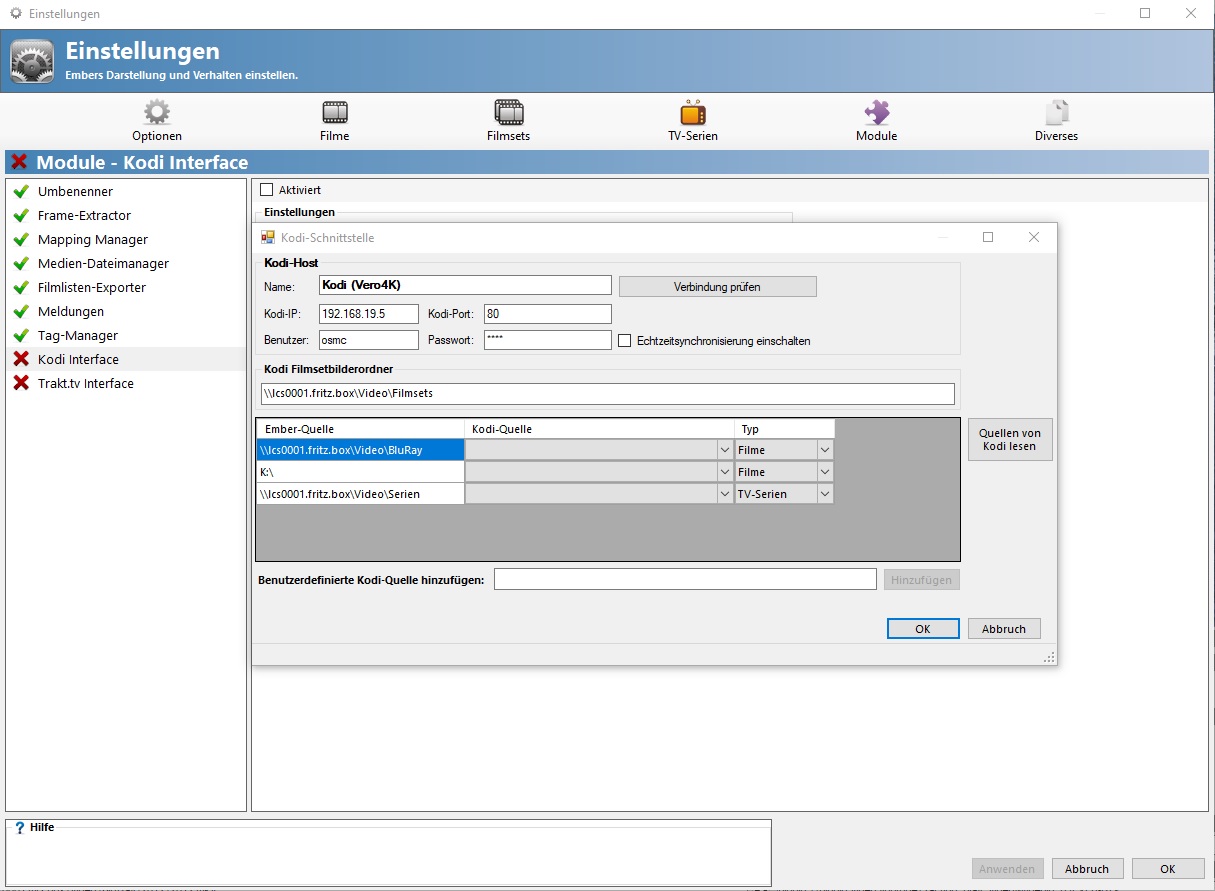Click OK in the main Einstellungen window
This screenshot has width=1215, height=891.
(x=1167, y=869)
